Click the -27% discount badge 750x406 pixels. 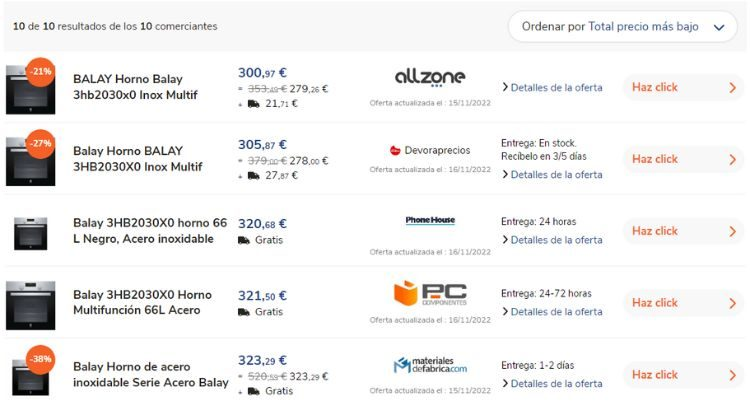point(40,144)
